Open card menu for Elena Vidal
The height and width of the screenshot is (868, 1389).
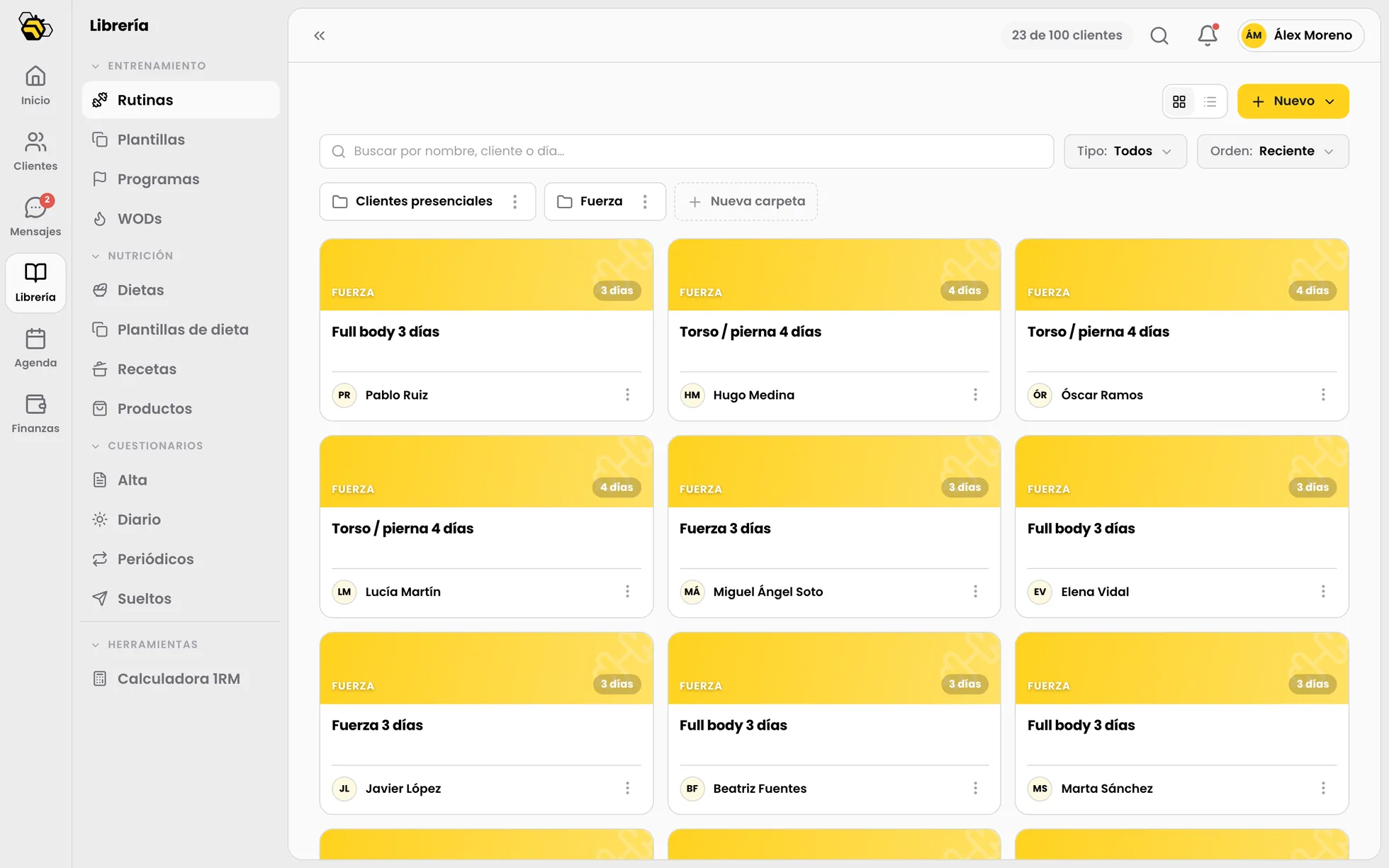coord(1323,592)
